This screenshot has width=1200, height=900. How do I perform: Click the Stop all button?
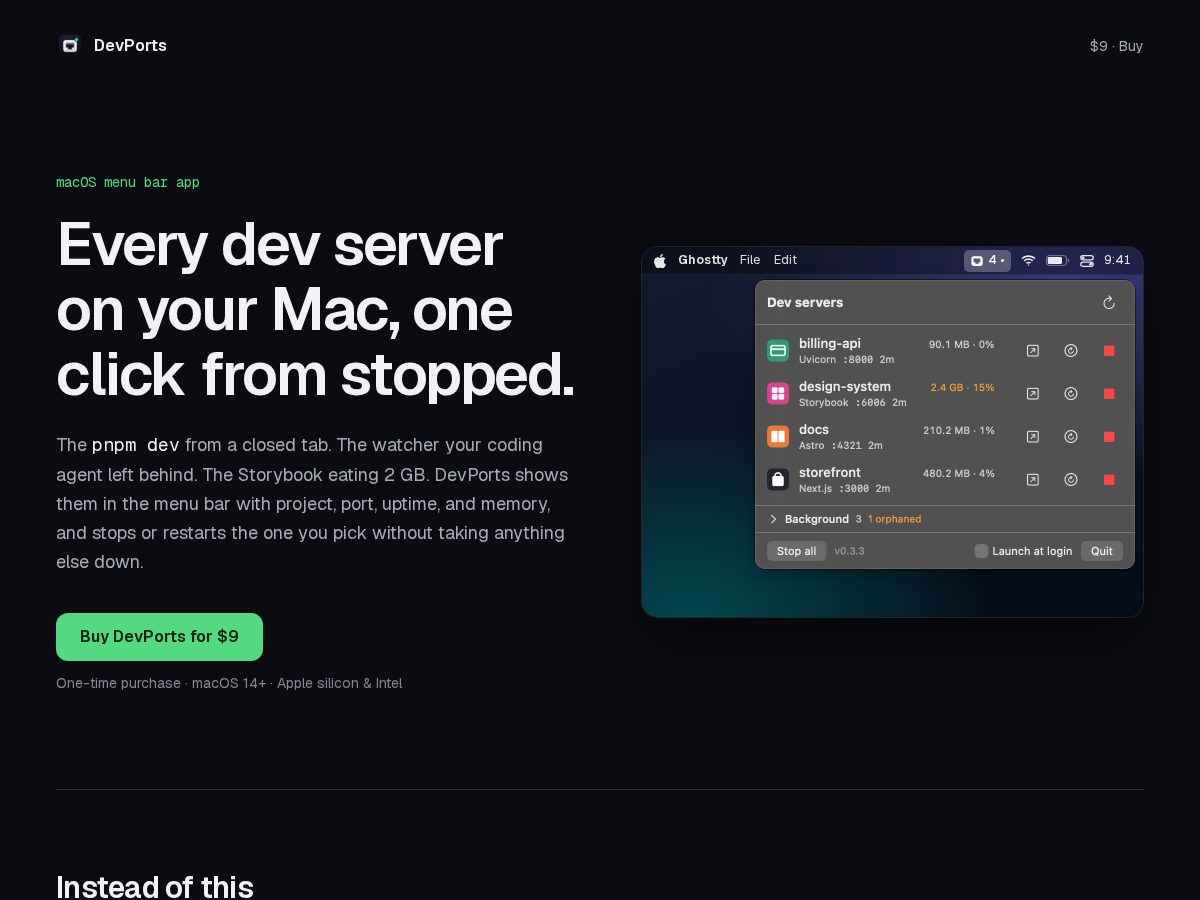796,551
